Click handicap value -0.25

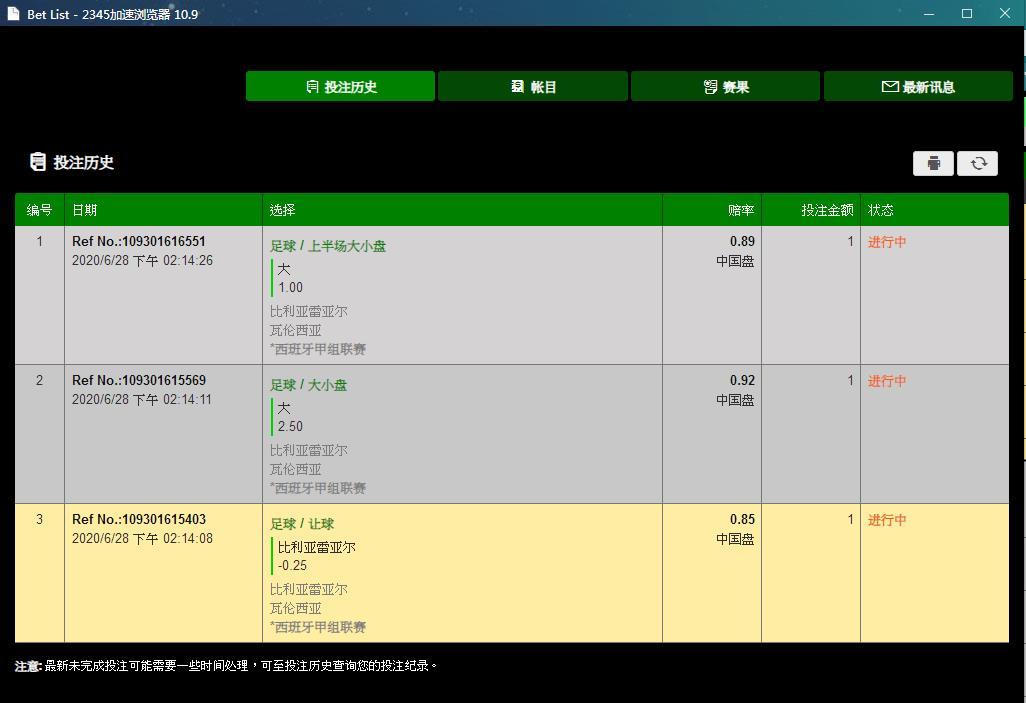pyautogui.click(x=292, y=566)
